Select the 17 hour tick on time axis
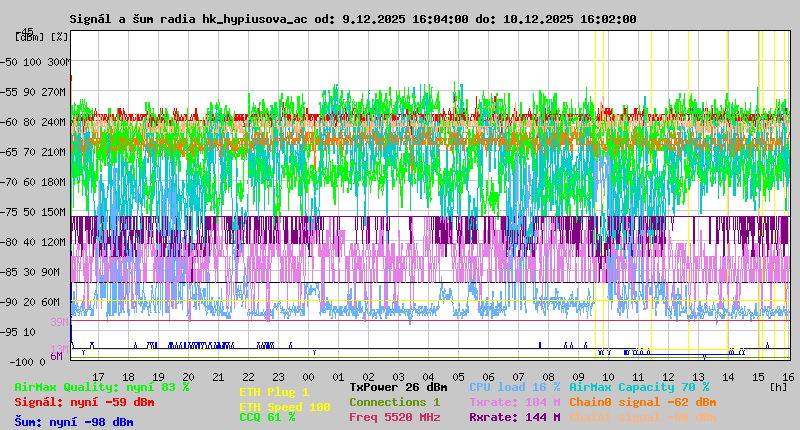The width and height of the screenshot is (800, 430). (x=98, y=376)
